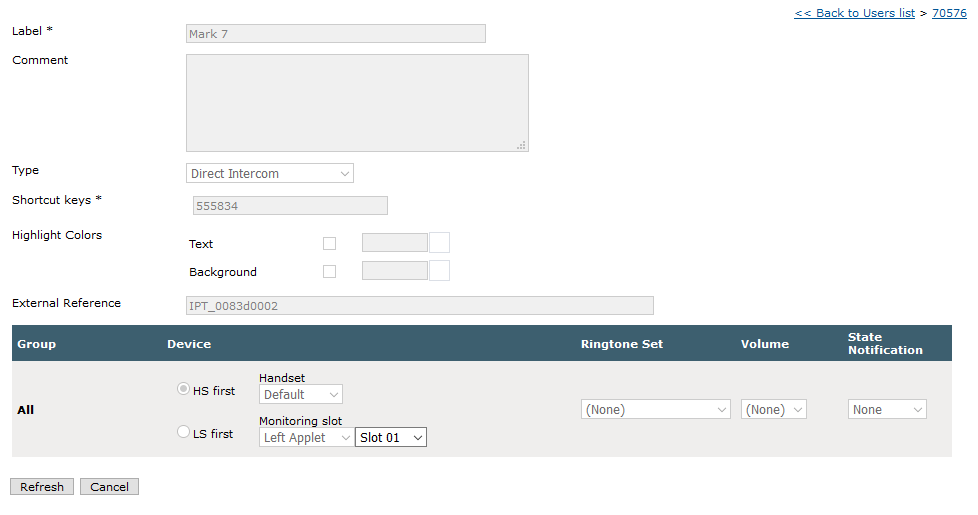Open the Text color swatch picker
The width and height of the screenshot is (978, 515).
pyautogui.click(x=439, y=243)
